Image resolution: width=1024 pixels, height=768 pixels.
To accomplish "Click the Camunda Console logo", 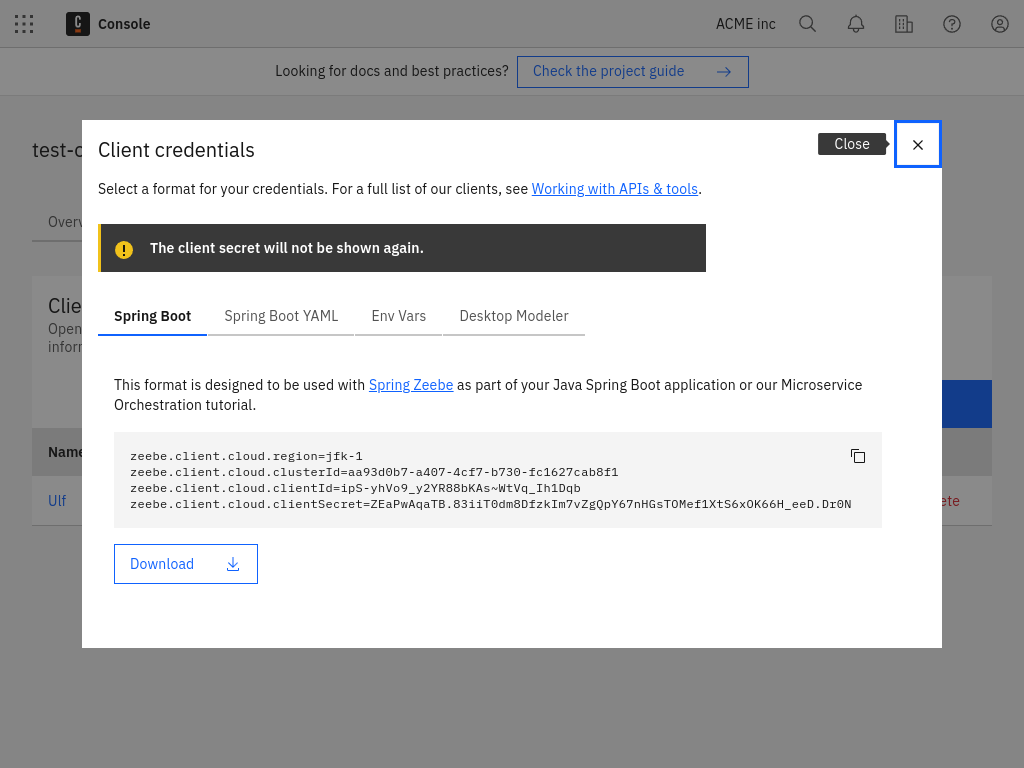I will click(x=78, y=24).
